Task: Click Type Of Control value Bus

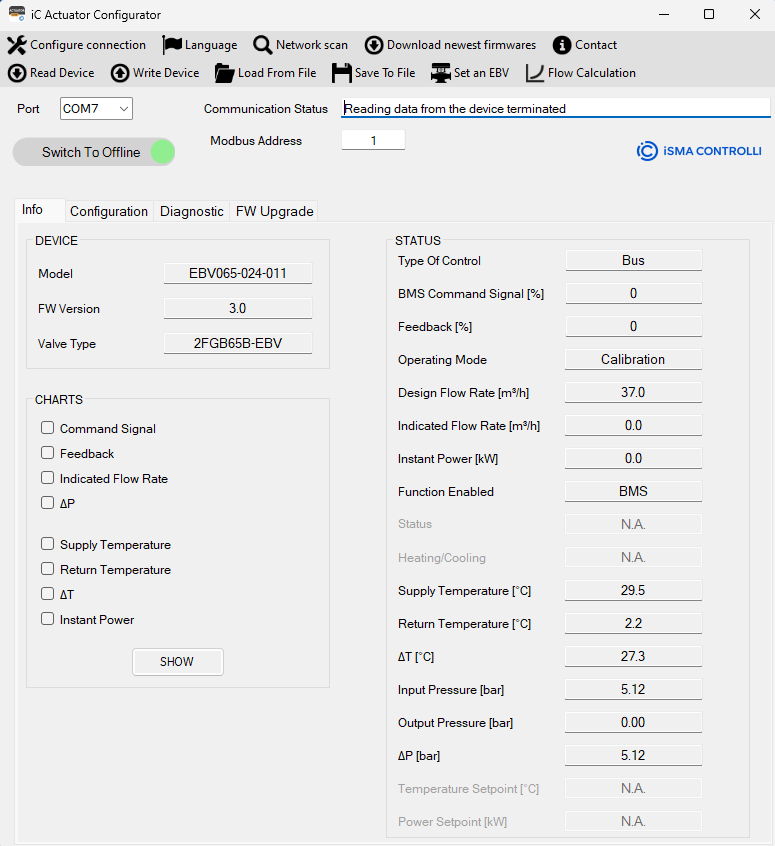Action: pyautogui.click(x=634, y=261)
